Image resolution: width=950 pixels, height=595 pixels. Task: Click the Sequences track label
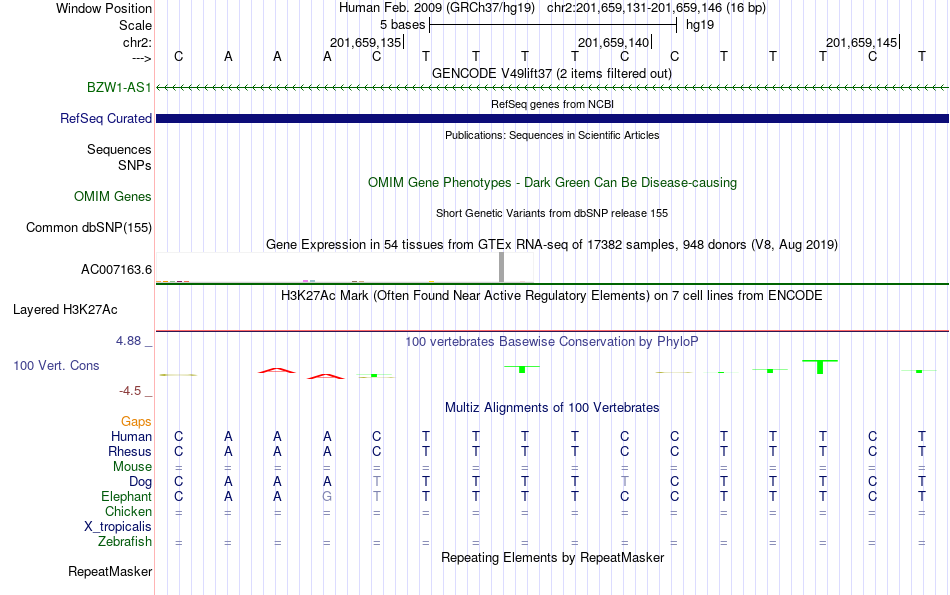[119, 149]
